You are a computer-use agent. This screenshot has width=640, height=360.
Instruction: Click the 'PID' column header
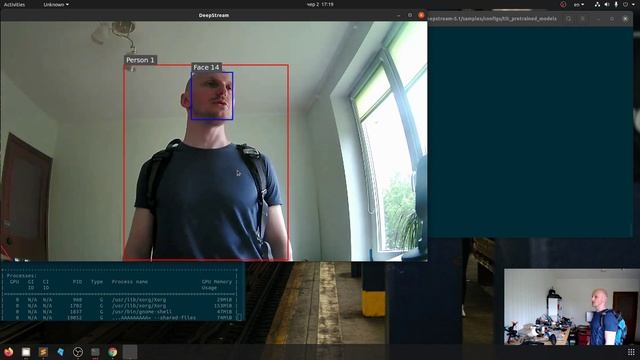pos(77,282)
